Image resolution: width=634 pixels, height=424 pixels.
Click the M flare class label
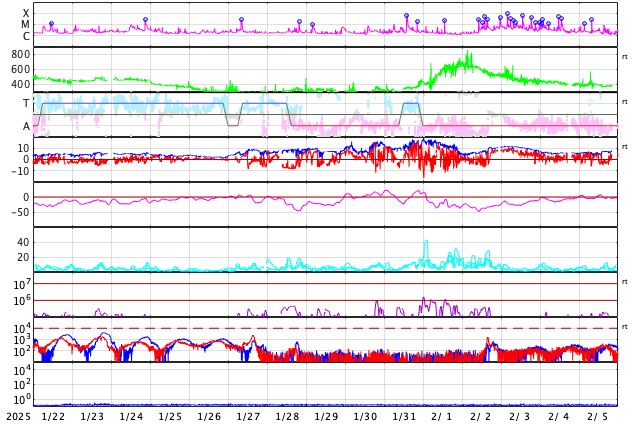[26, 25]
